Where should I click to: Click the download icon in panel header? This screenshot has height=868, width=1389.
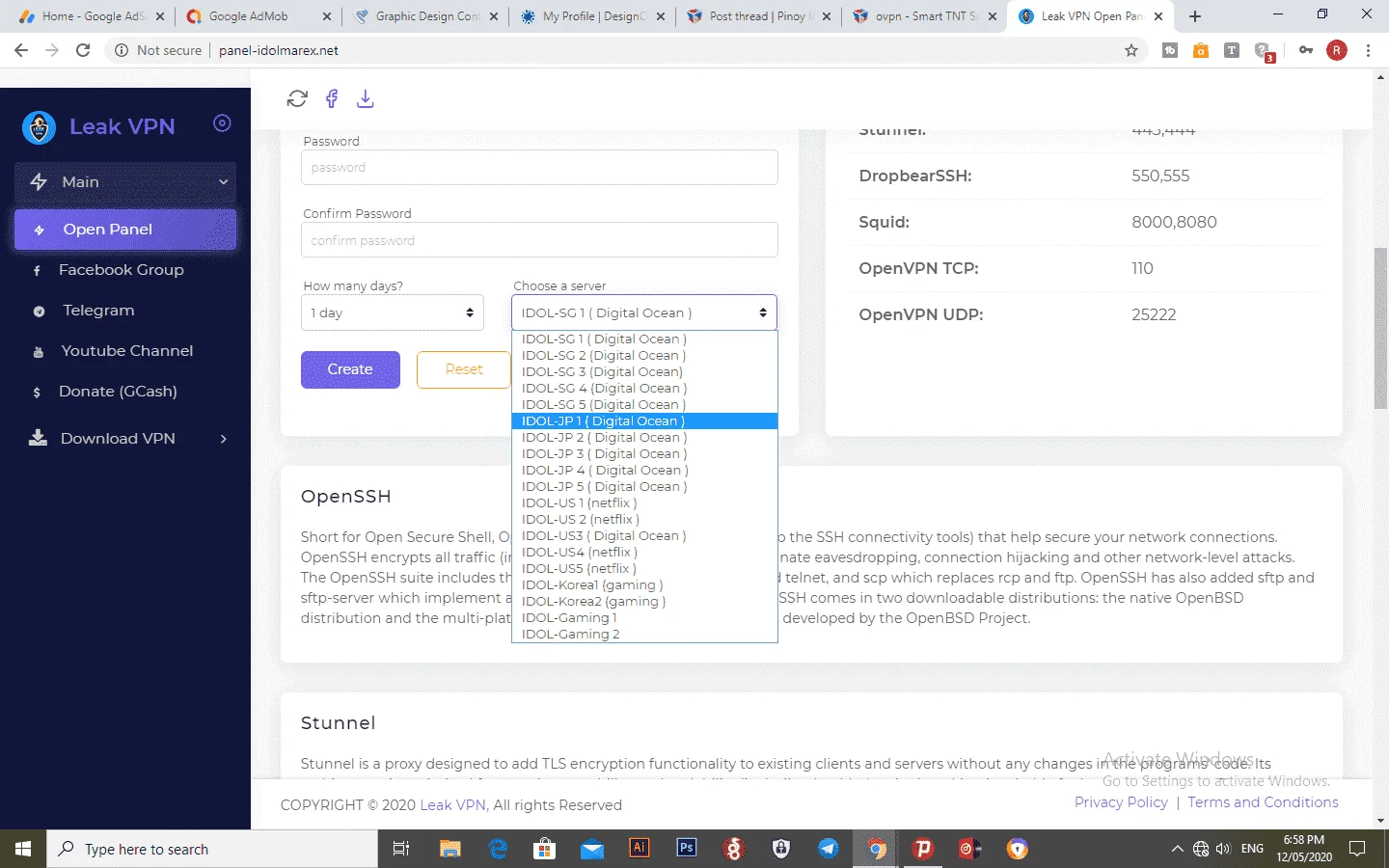[x=365, y=98]
